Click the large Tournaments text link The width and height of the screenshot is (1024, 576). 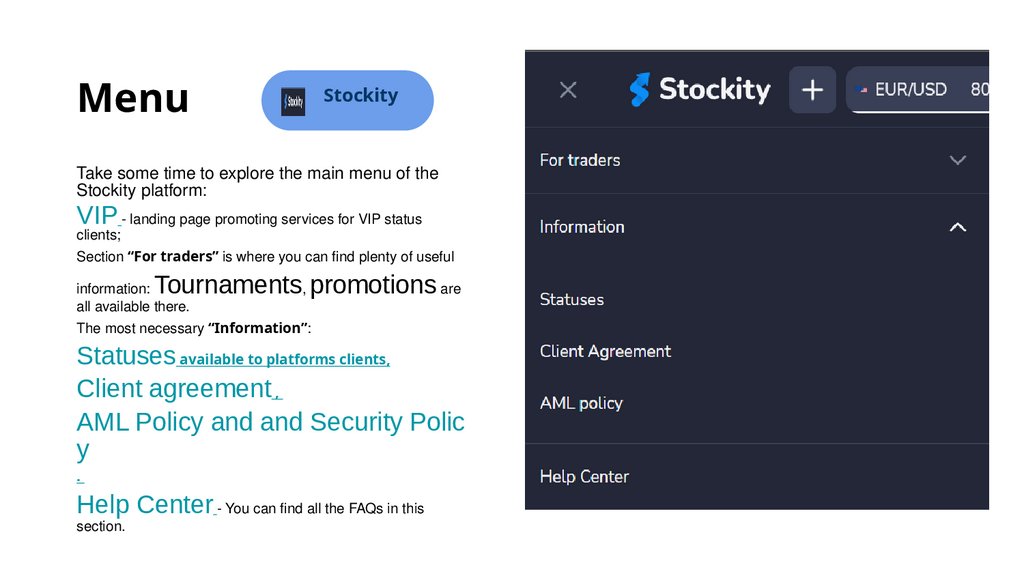pos(229,285)
